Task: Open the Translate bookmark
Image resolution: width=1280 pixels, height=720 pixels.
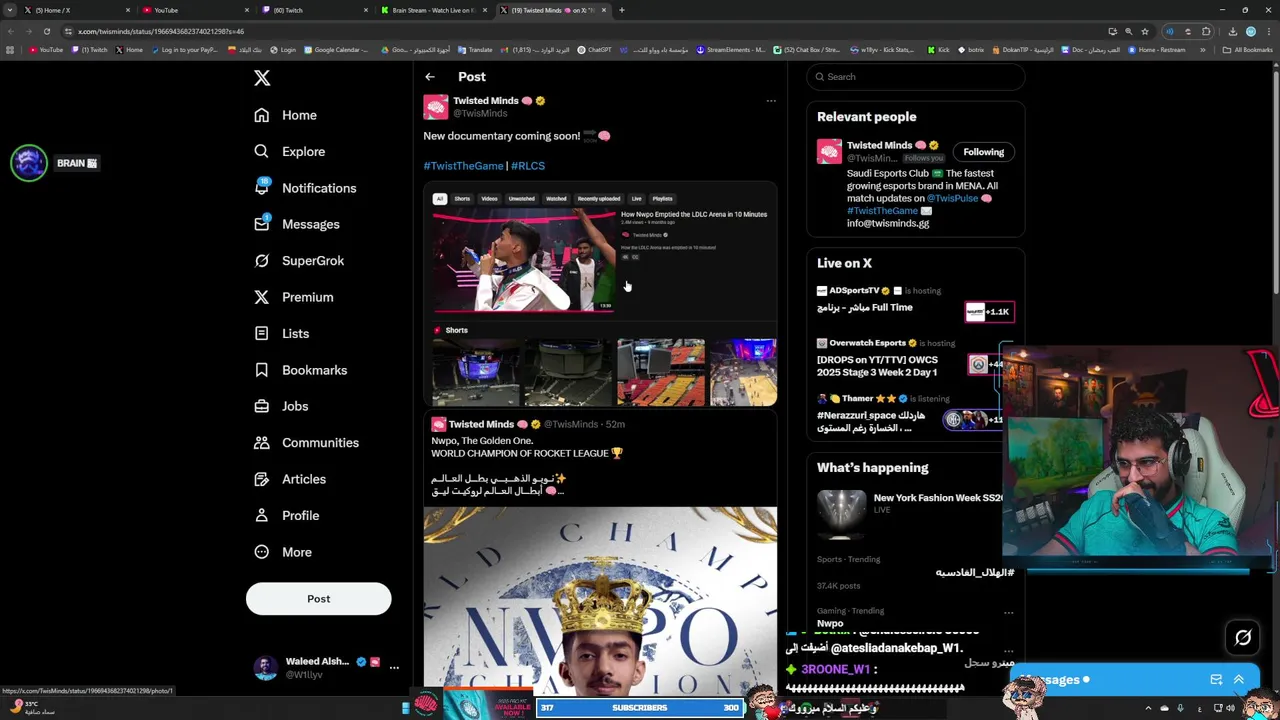Action: pos(475,50)
